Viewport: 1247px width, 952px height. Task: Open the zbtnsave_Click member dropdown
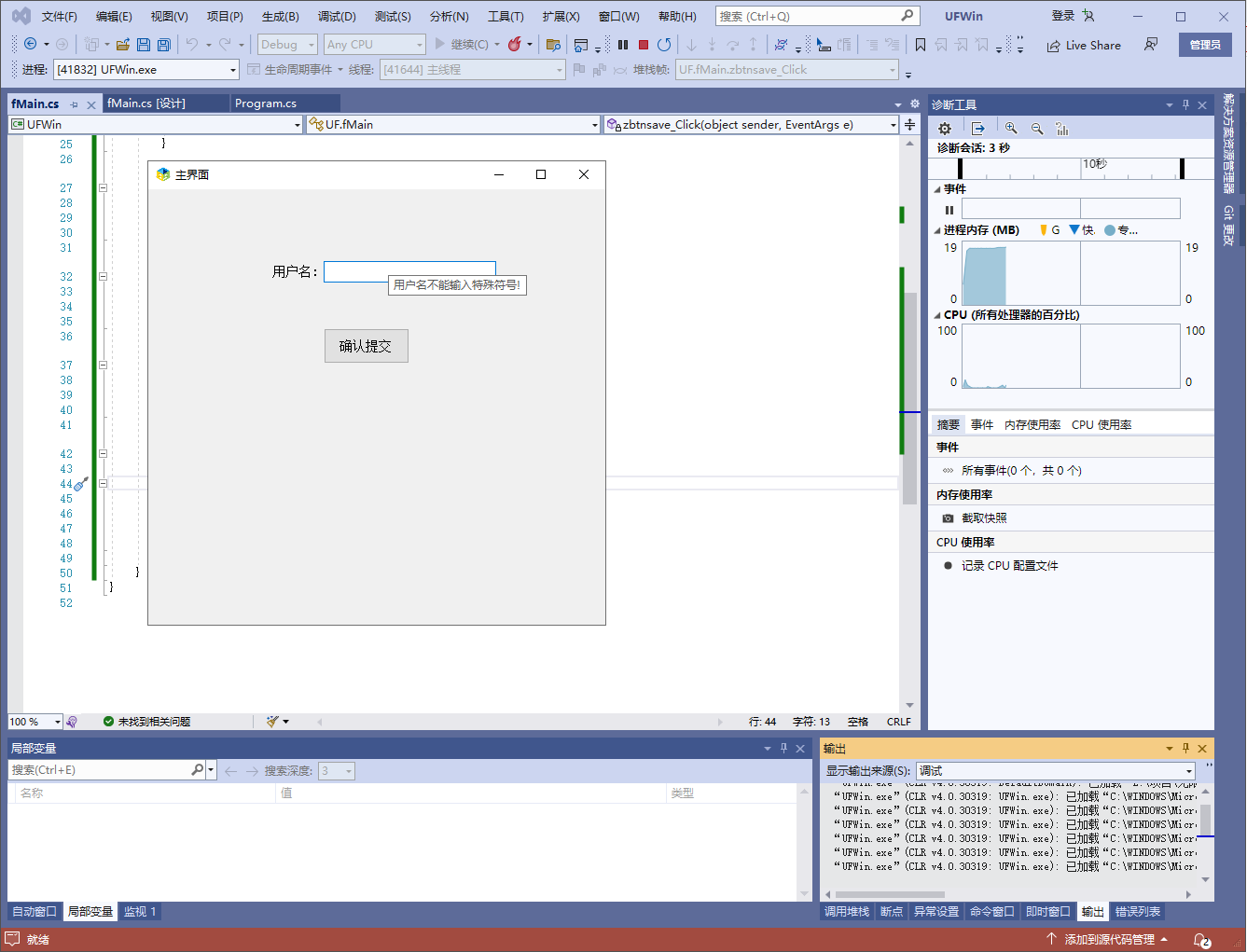751,124
